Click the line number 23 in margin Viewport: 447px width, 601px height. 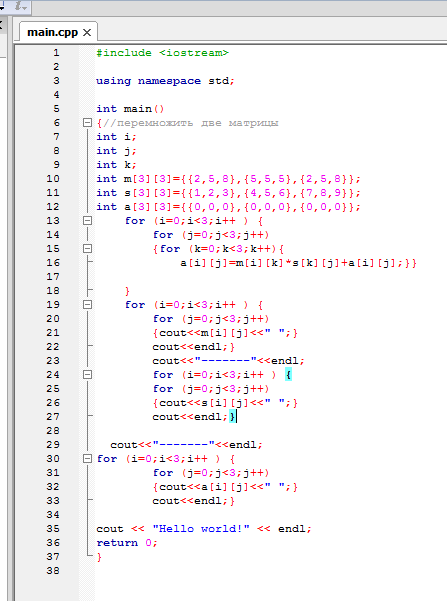point(53,361)
